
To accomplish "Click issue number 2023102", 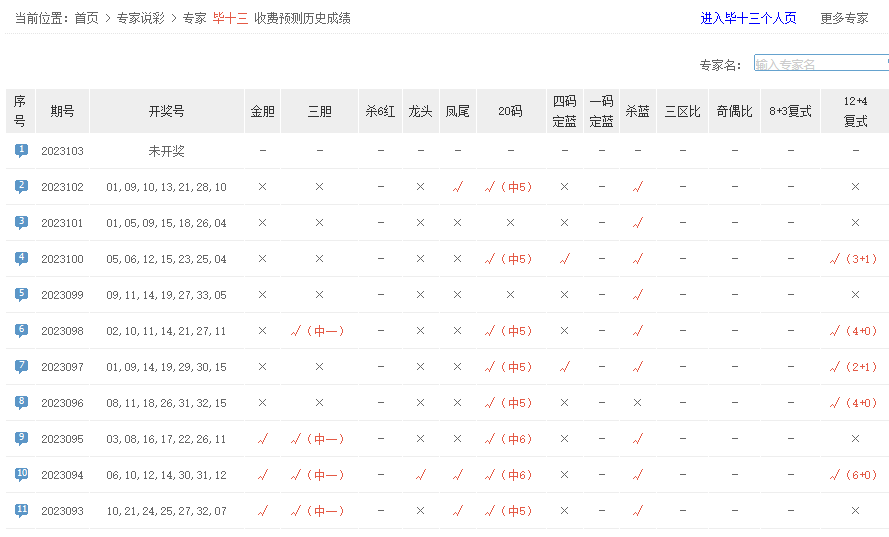I will click(62, 187).
